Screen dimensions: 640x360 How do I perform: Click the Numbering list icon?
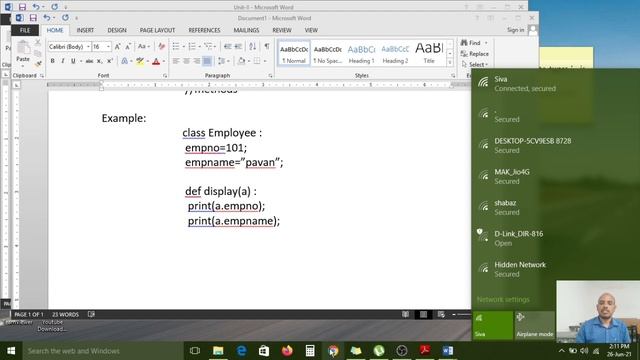(x=192, y=46)
